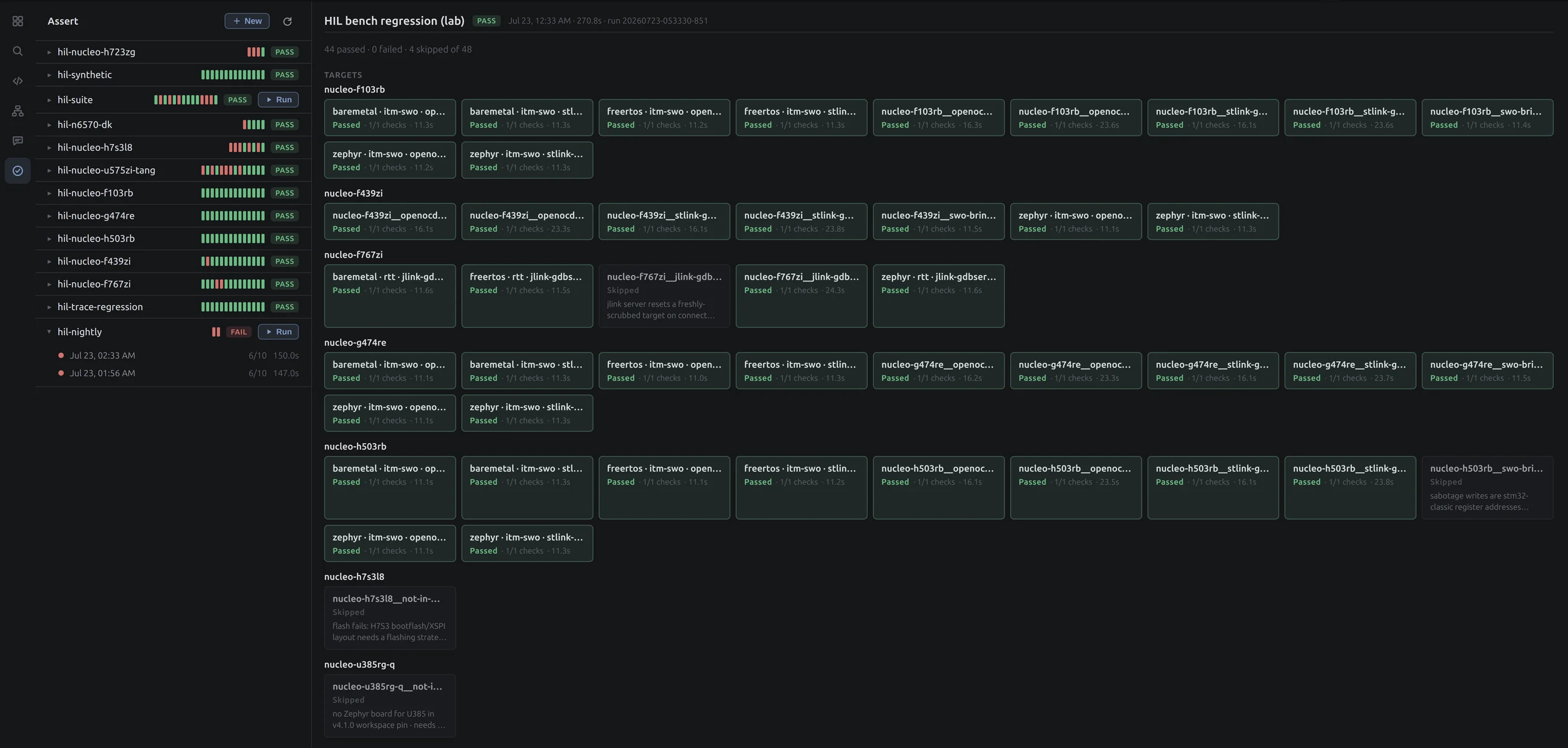Viewport: 1568px width, 748px height.
Task: Open nucleo-h503rb_stlink-g… card at 23.8s
Action: 1350,488
